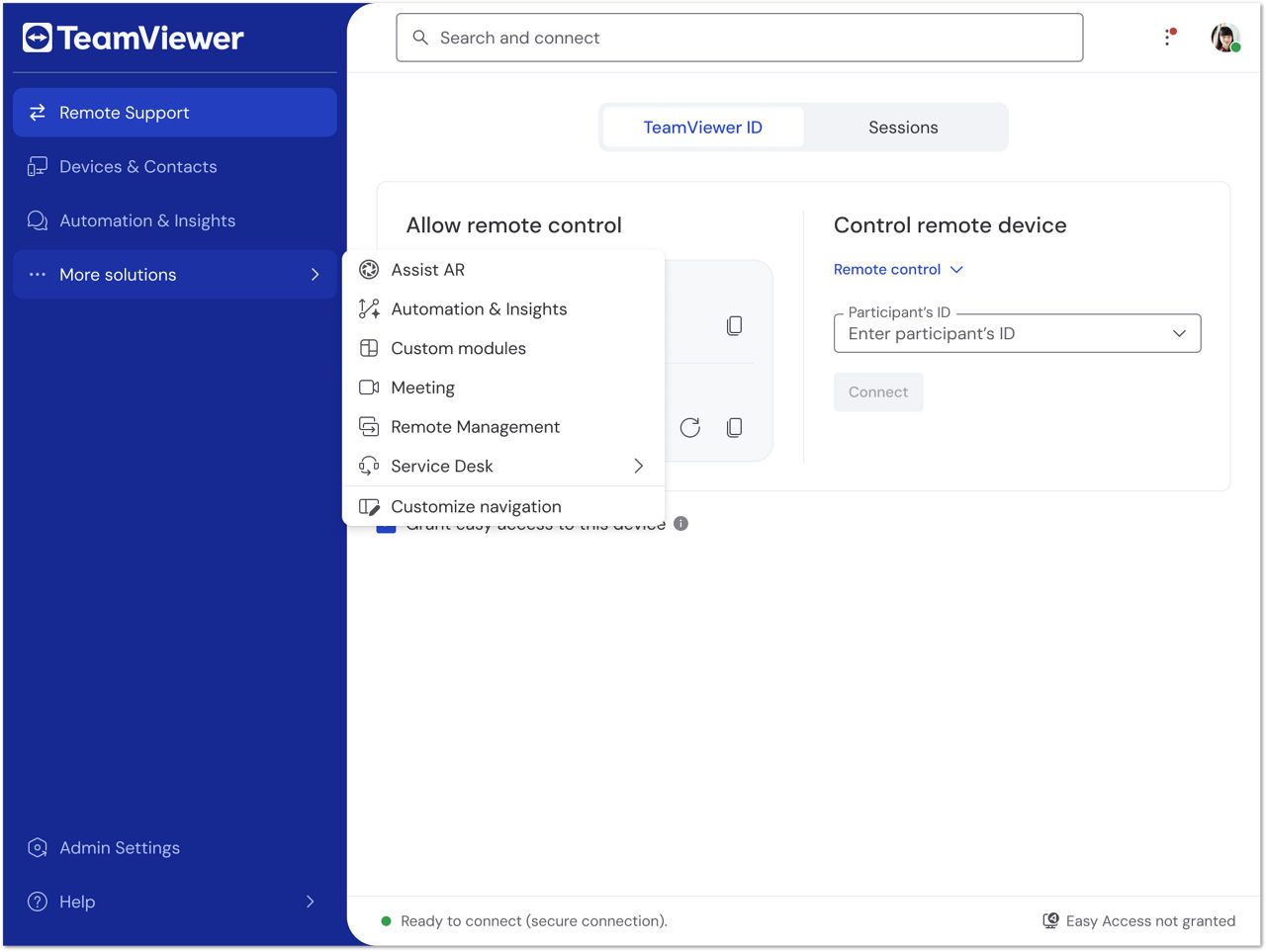
Task: Click the Easy Access not granted status icon
Action: 1050,920
